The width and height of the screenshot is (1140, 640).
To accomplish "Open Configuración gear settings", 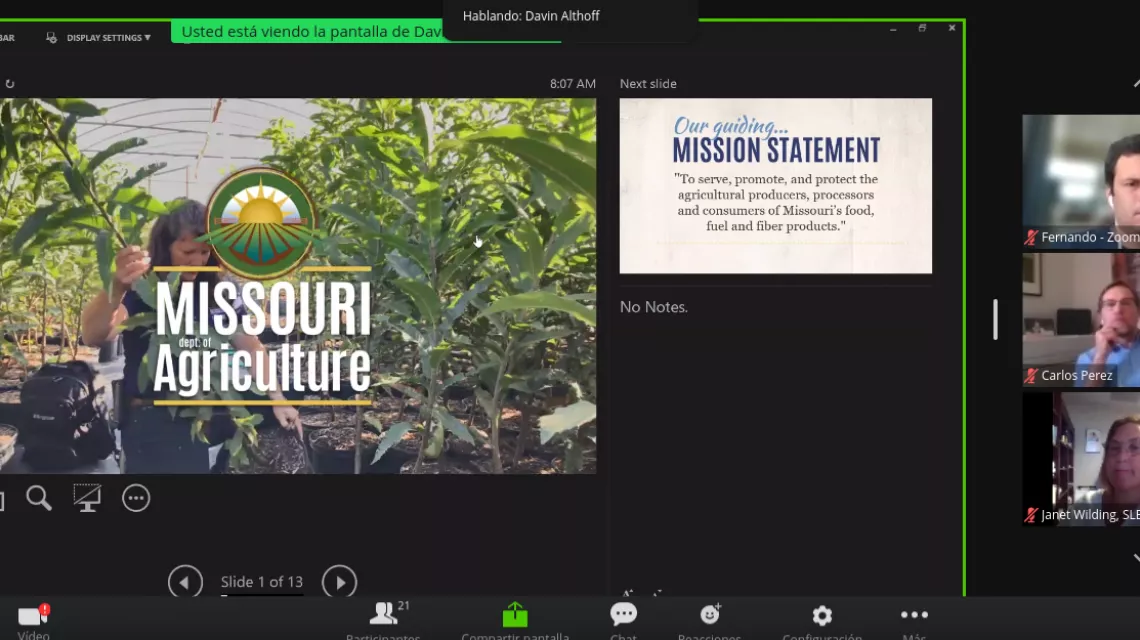I will point(822,617).
